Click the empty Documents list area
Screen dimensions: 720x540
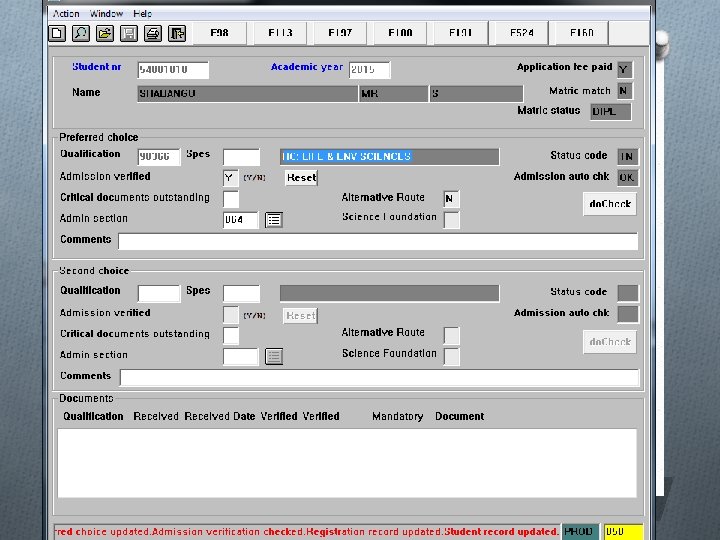click(x=347, y=463)
